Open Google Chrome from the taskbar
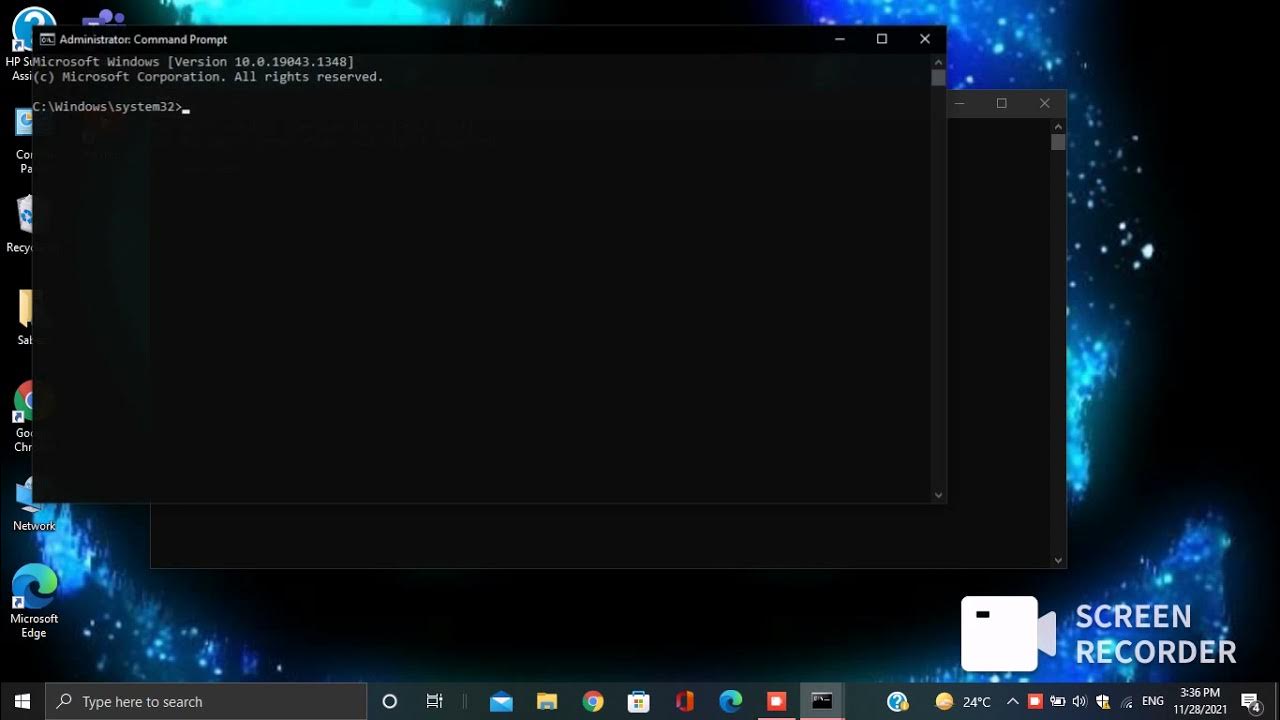This screenshot has width=1280, height=720. (593, 702)
